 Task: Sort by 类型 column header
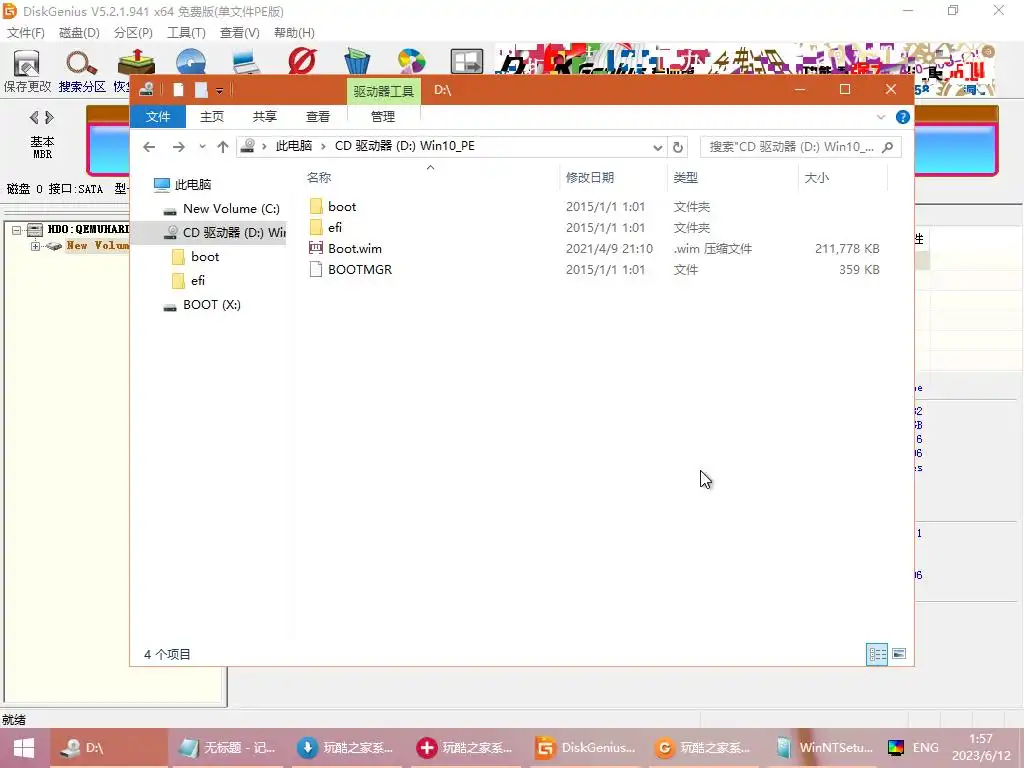[x=686, y=177]
